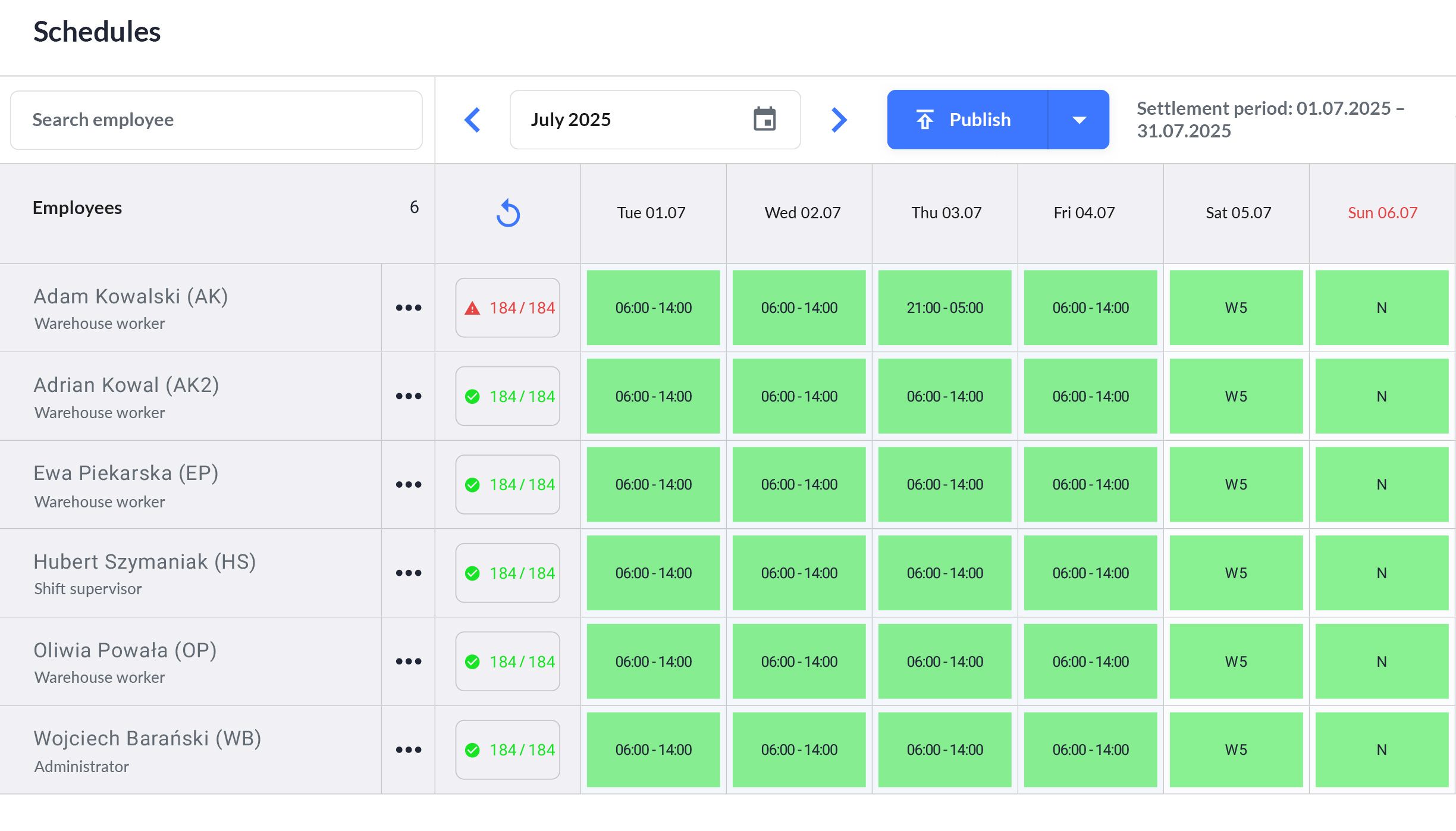This screenshot has height=831, width=1456.
Task: Click Adam Kowalski's red warning hours badge
Action: tap(508, 308)
